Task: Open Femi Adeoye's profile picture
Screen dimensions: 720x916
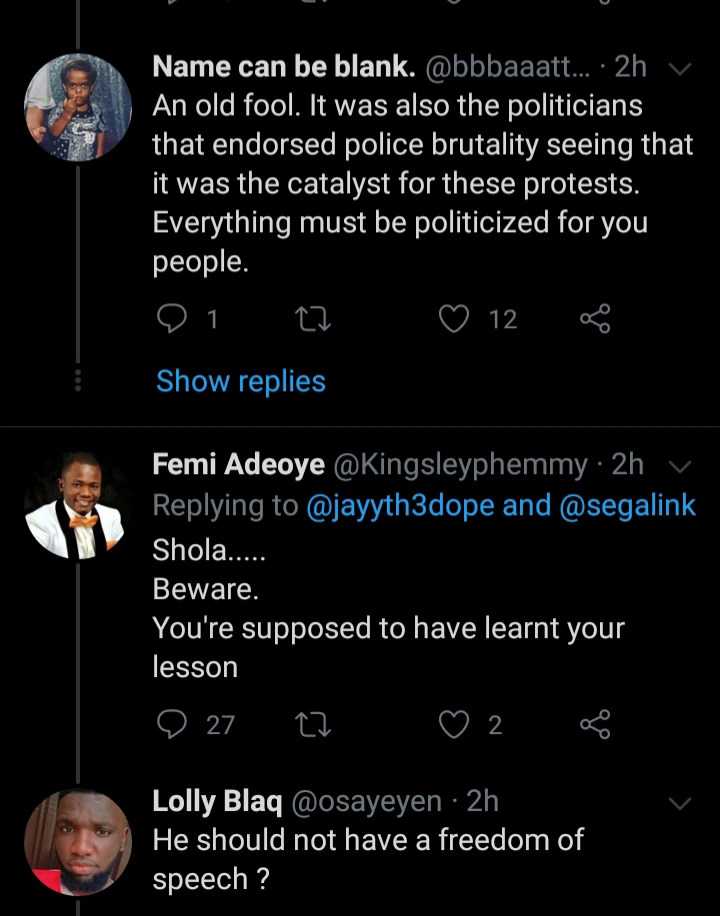Action: [77, 505]
